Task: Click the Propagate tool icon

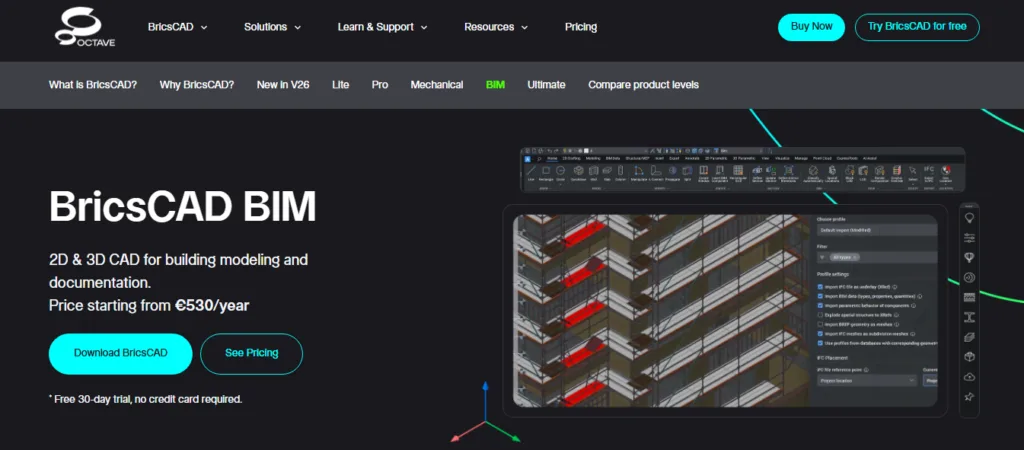Action: click(x=673, y=171)
